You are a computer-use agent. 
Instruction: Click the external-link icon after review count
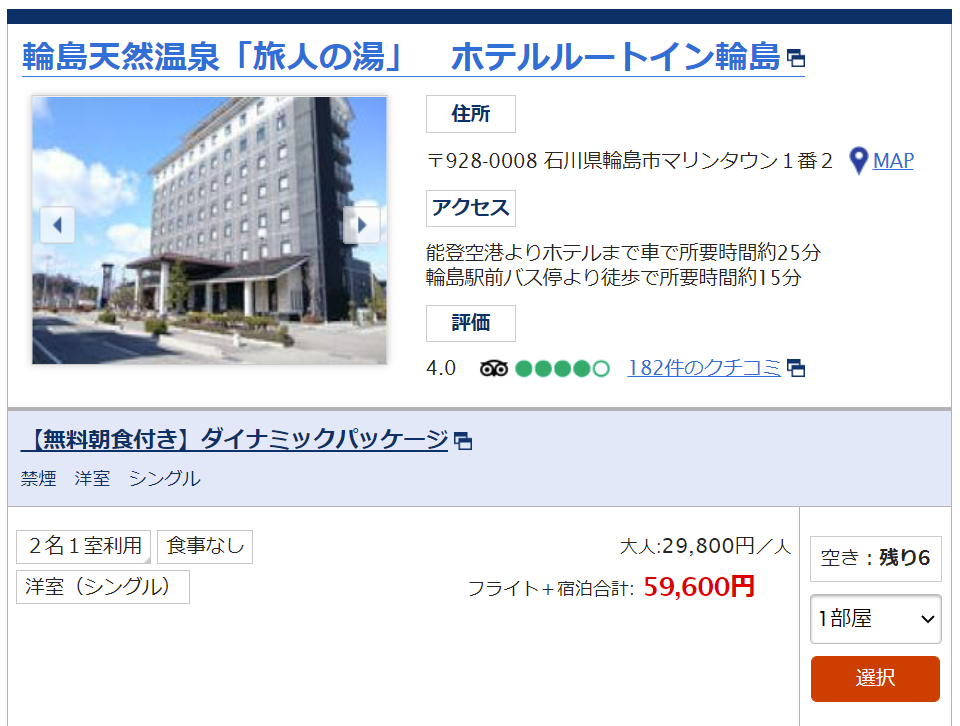click(796, 369)
